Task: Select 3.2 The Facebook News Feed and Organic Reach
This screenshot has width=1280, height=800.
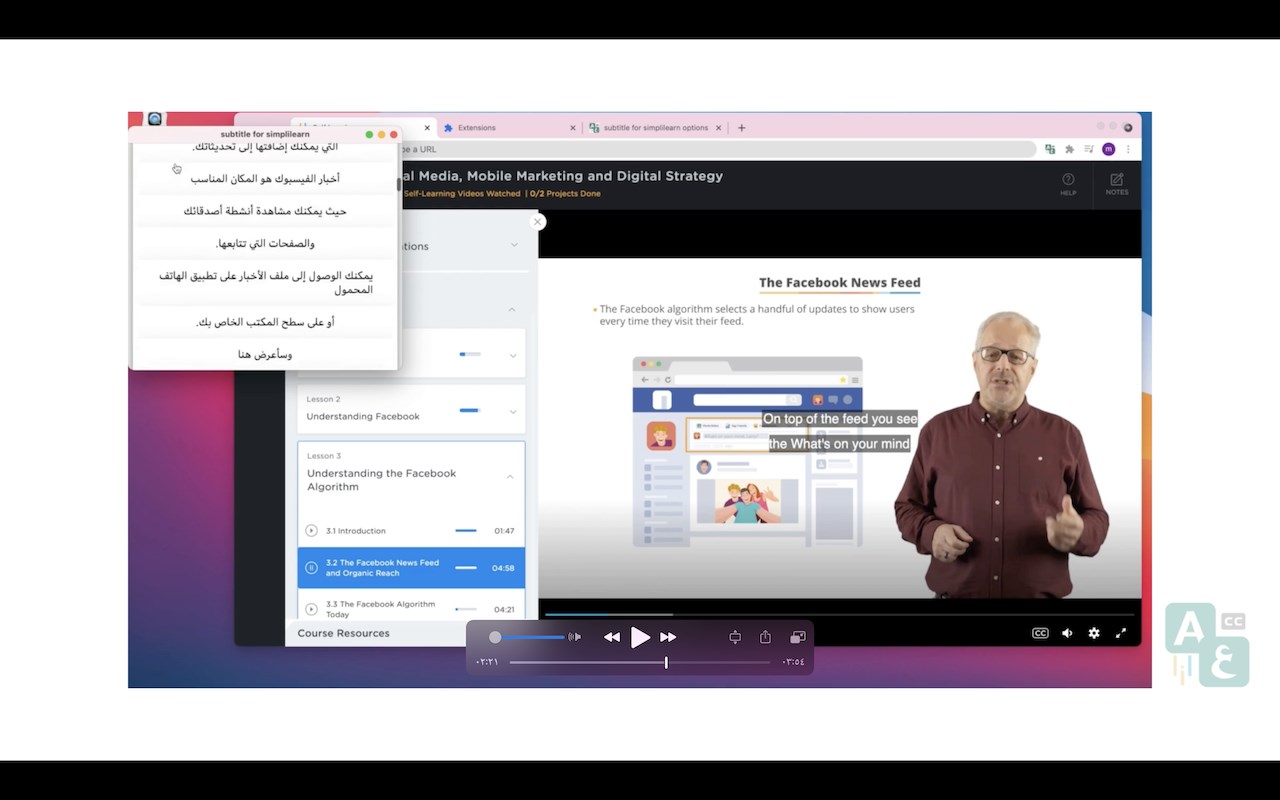Action: pos(411,568)
